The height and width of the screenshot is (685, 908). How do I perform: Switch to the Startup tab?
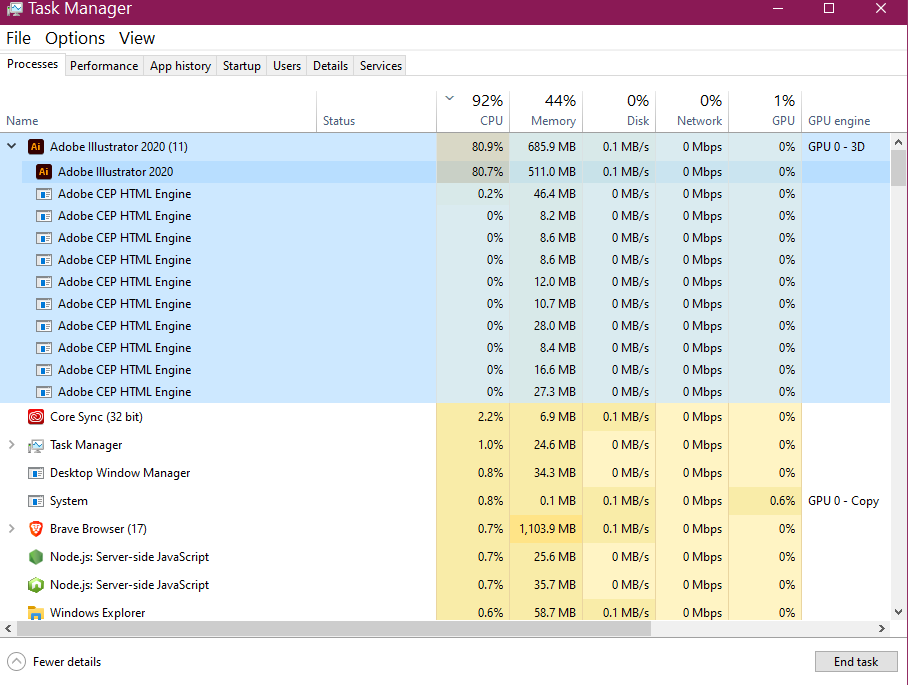point(241,66)
